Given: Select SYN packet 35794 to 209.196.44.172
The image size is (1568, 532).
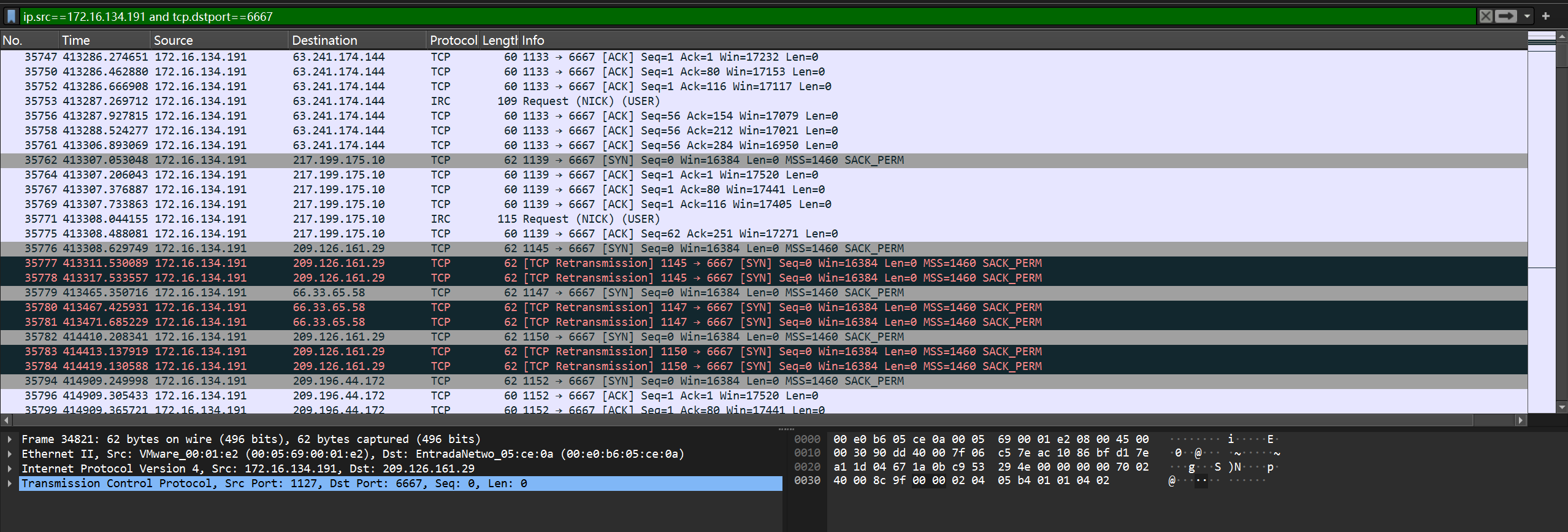Looking at the screenshot, I should pos(763,381).
